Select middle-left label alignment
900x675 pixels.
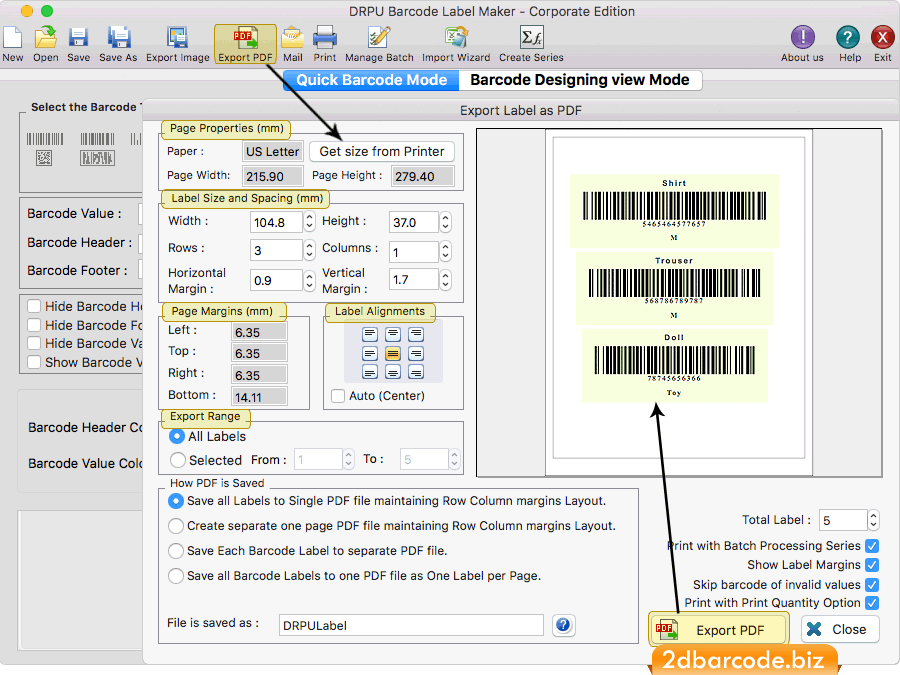(x=370, y=353)
